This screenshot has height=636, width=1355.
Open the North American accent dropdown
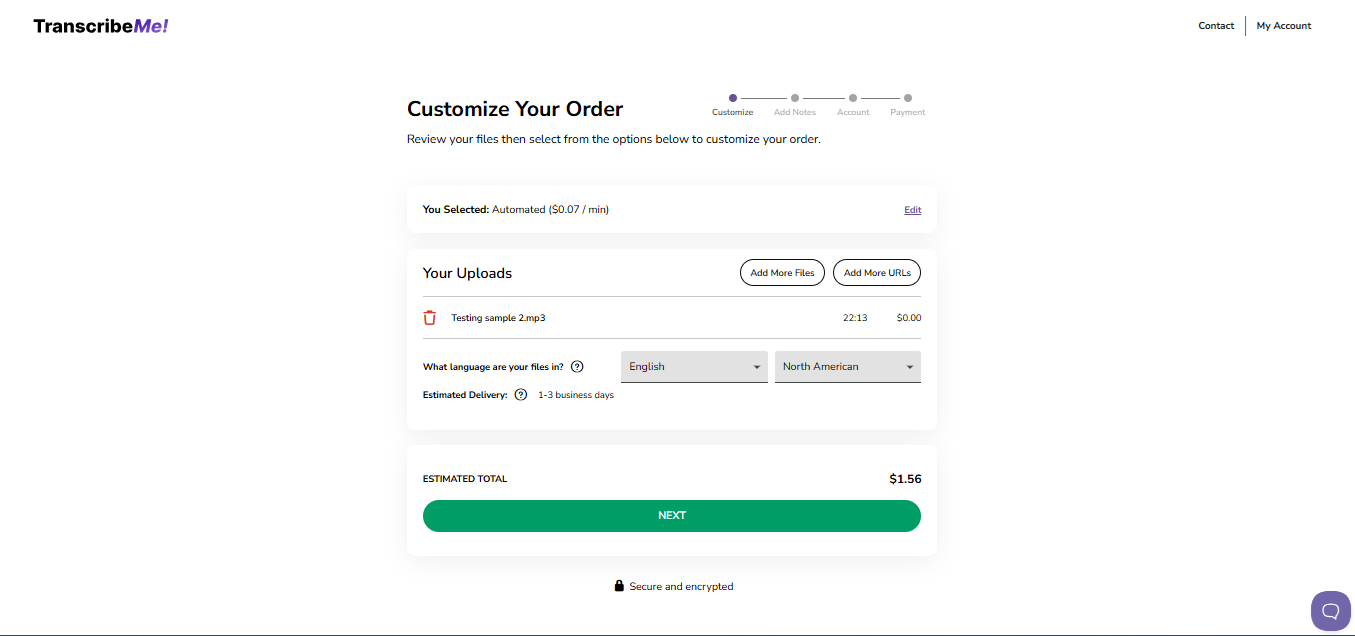(847, 366)
